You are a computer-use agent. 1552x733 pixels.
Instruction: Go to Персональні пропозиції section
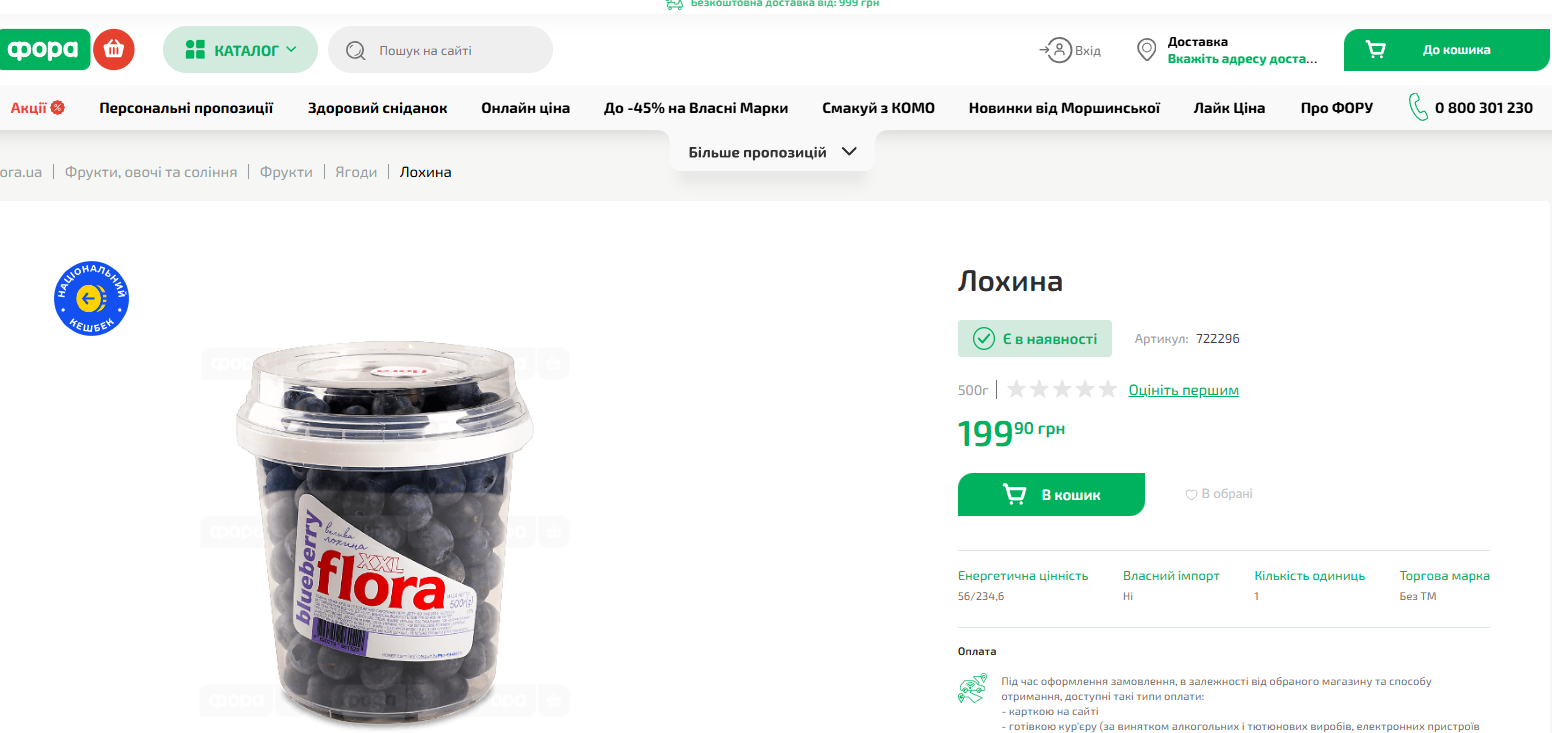[x=186, y=108]
